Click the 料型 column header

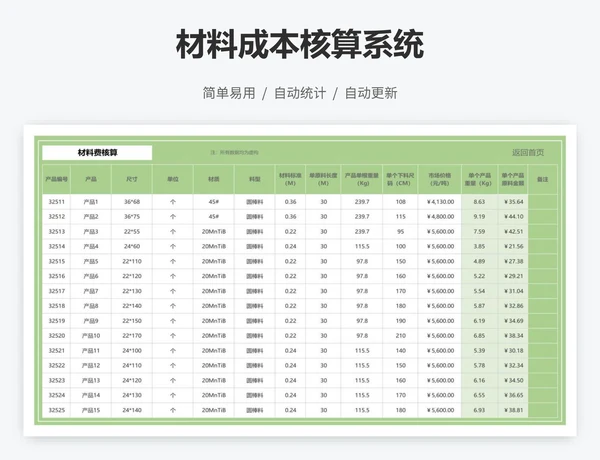tap(254, 179)
